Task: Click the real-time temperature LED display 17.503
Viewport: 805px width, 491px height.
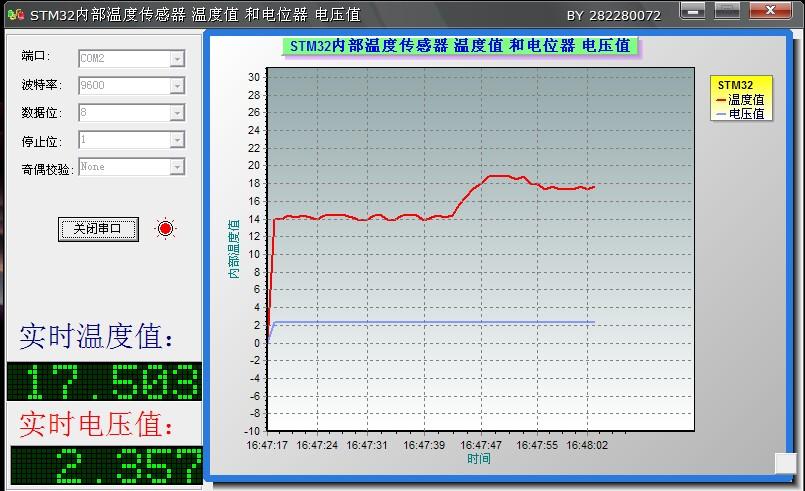Action: [104, 382]
